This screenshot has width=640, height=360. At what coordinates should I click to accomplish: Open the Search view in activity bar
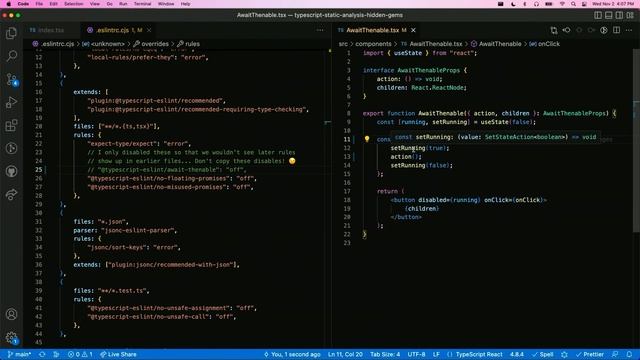11,56
